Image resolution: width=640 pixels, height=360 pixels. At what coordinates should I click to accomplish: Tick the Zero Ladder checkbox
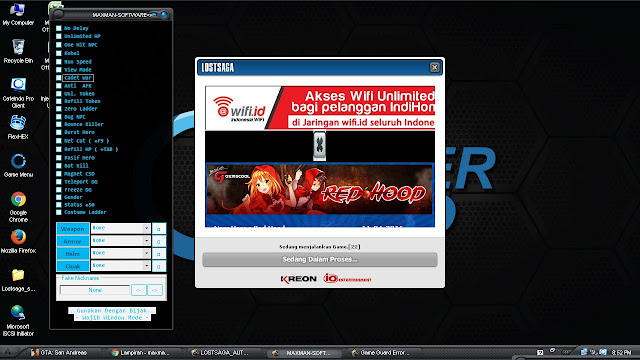click(59, 109)
